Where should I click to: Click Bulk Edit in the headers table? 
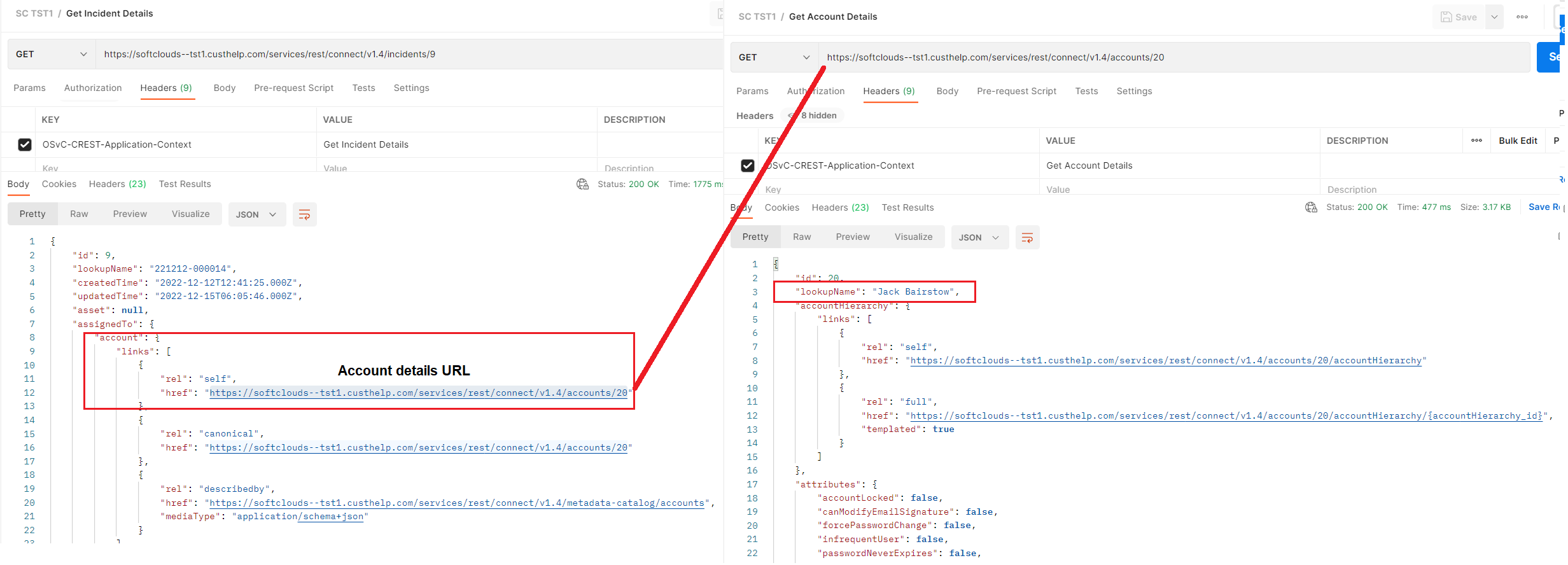1518,141
